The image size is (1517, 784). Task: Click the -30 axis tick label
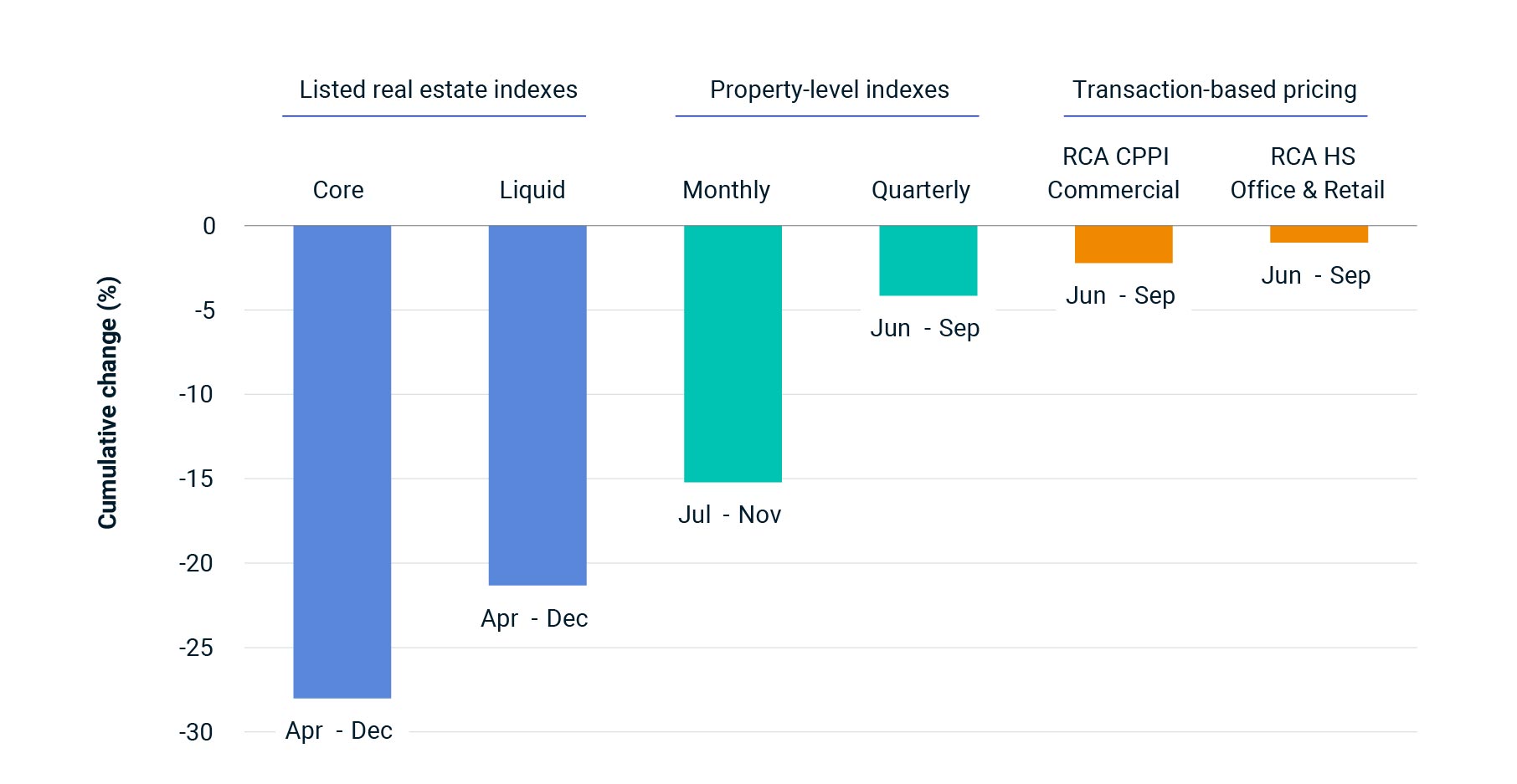pos(196,732)
